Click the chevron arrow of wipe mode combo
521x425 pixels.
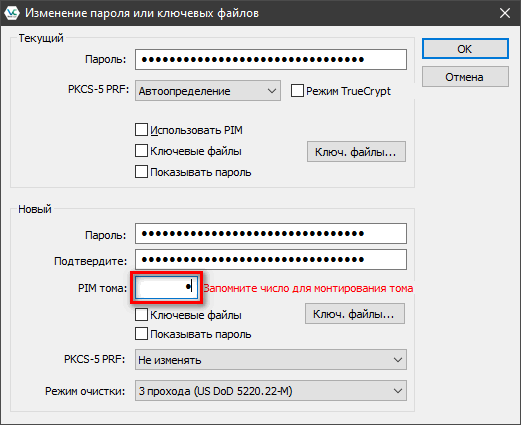398,391
